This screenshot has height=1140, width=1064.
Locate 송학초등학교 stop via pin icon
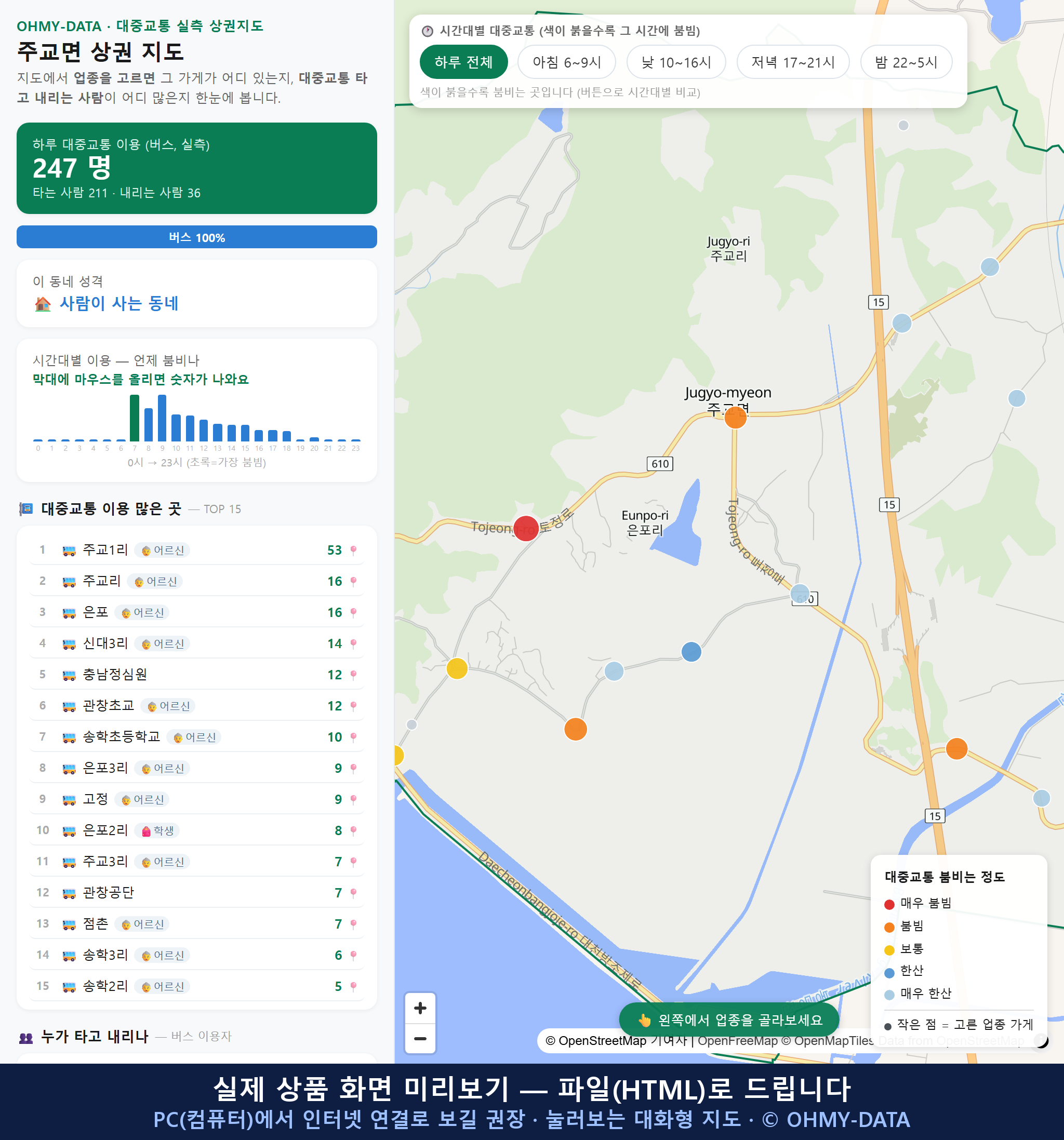point(353,737)
